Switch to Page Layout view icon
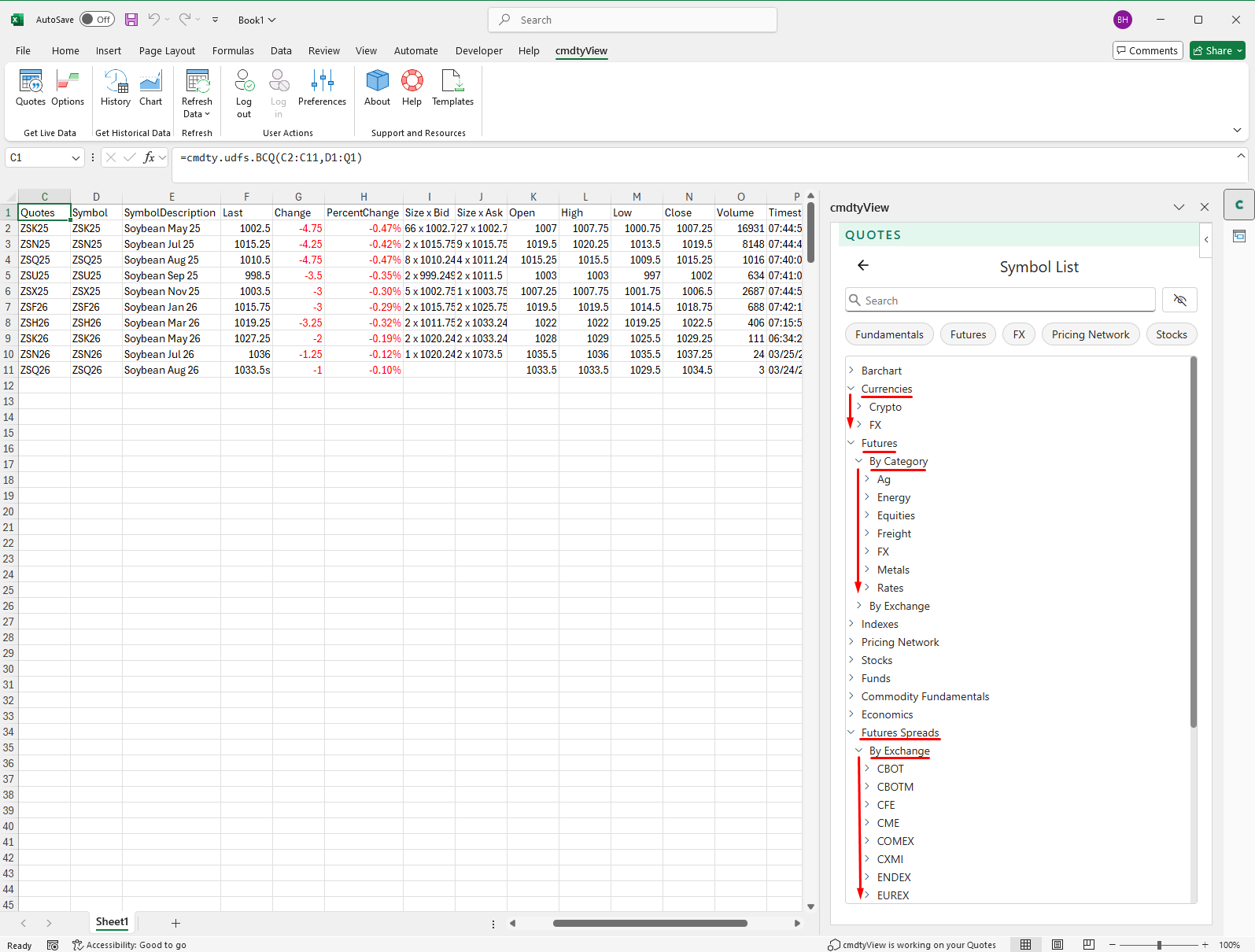This screenshot has height=952, width=1255. click(1058, 944)
